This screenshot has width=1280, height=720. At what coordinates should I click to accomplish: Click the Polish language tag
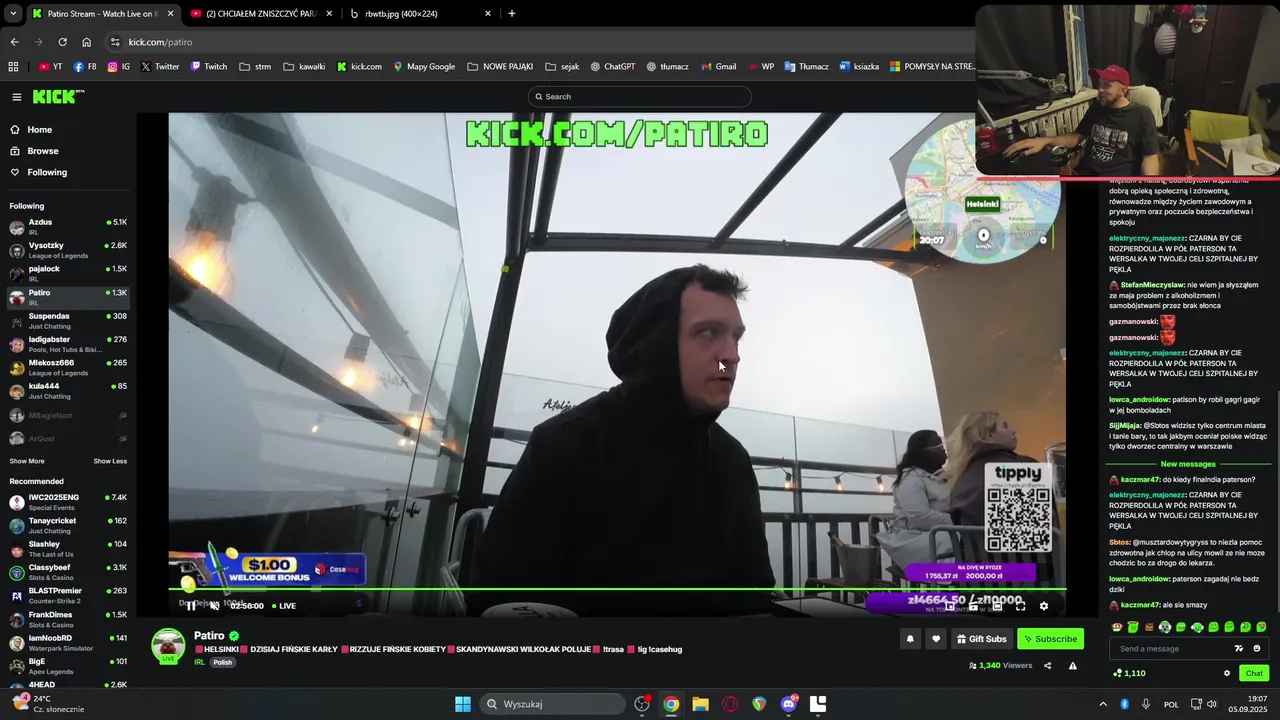(x=222, y=662)
